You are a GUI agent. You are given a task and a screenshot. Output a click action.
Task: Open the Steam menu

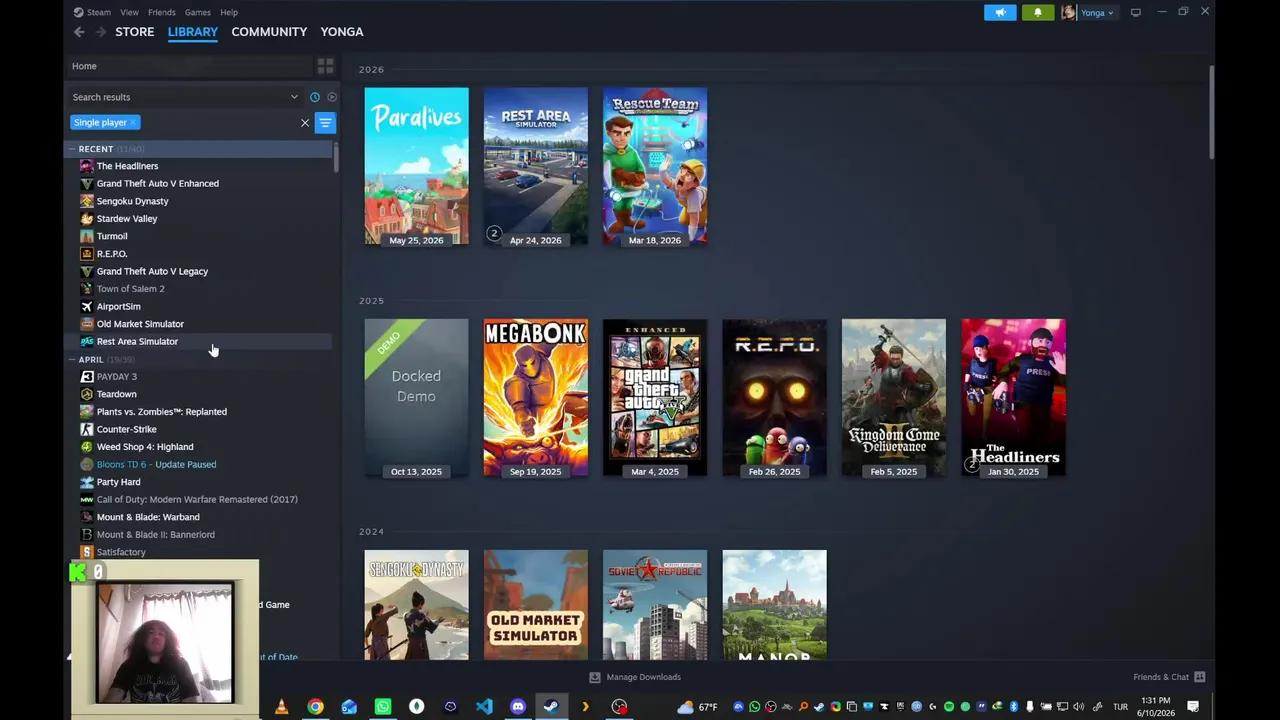(99, 12)
